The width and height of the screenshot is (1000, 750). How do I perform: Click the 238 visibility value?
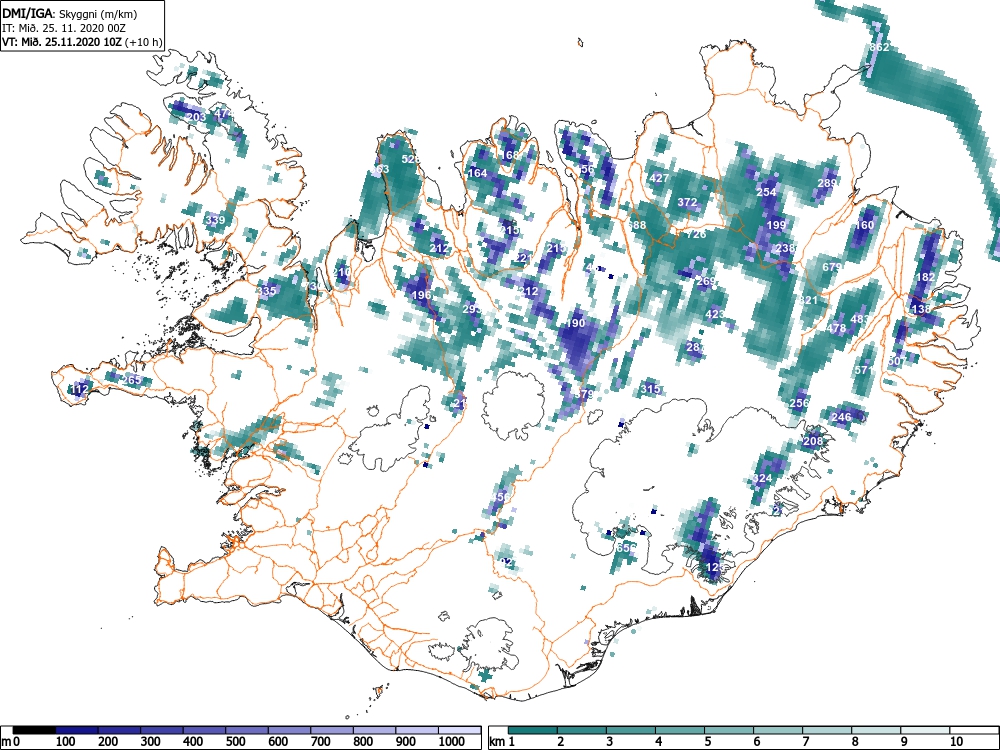[x=786, y=248]
